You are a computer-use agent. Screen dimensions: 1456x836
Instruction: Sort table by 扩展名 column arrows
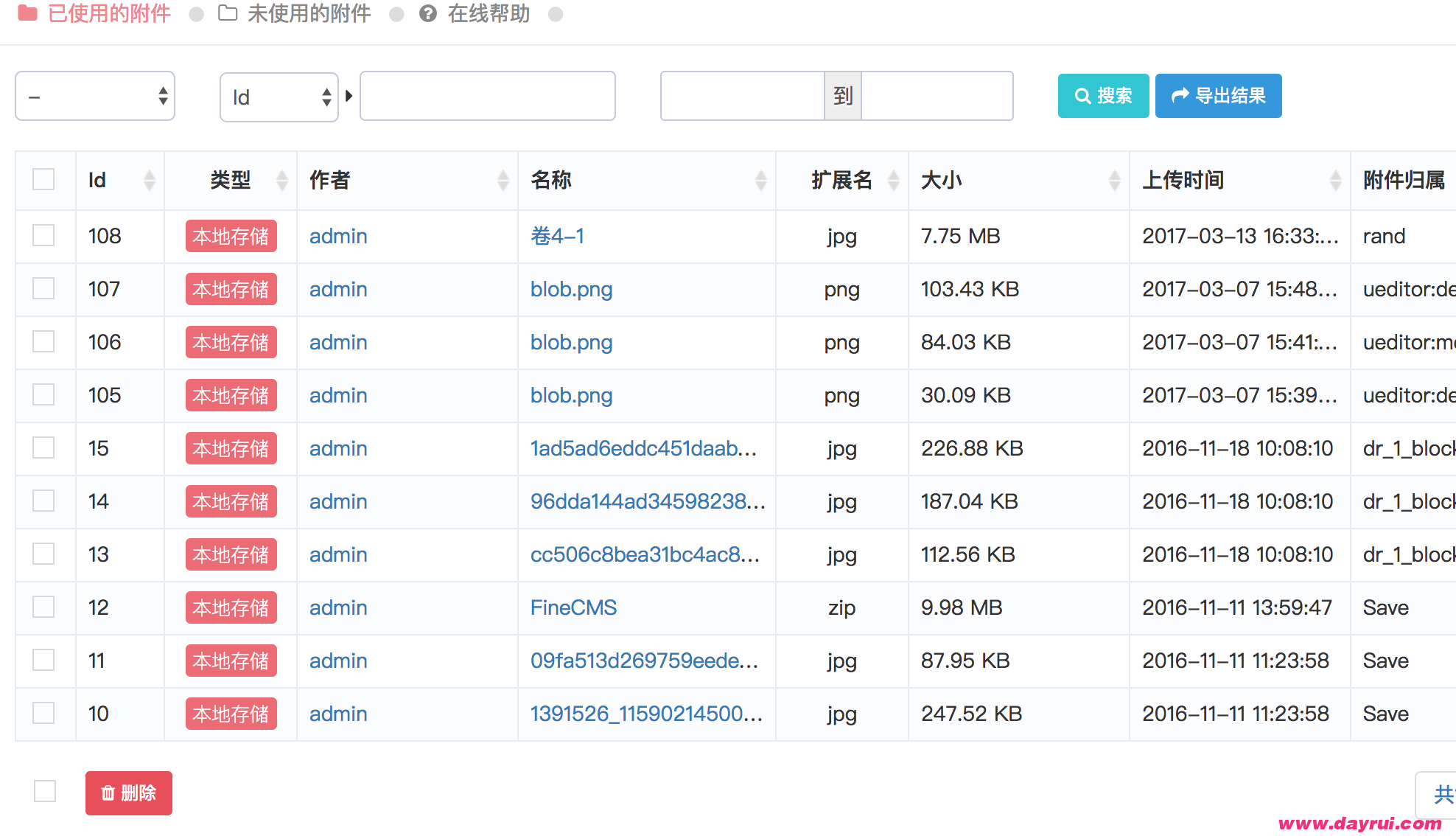(894, 181)
